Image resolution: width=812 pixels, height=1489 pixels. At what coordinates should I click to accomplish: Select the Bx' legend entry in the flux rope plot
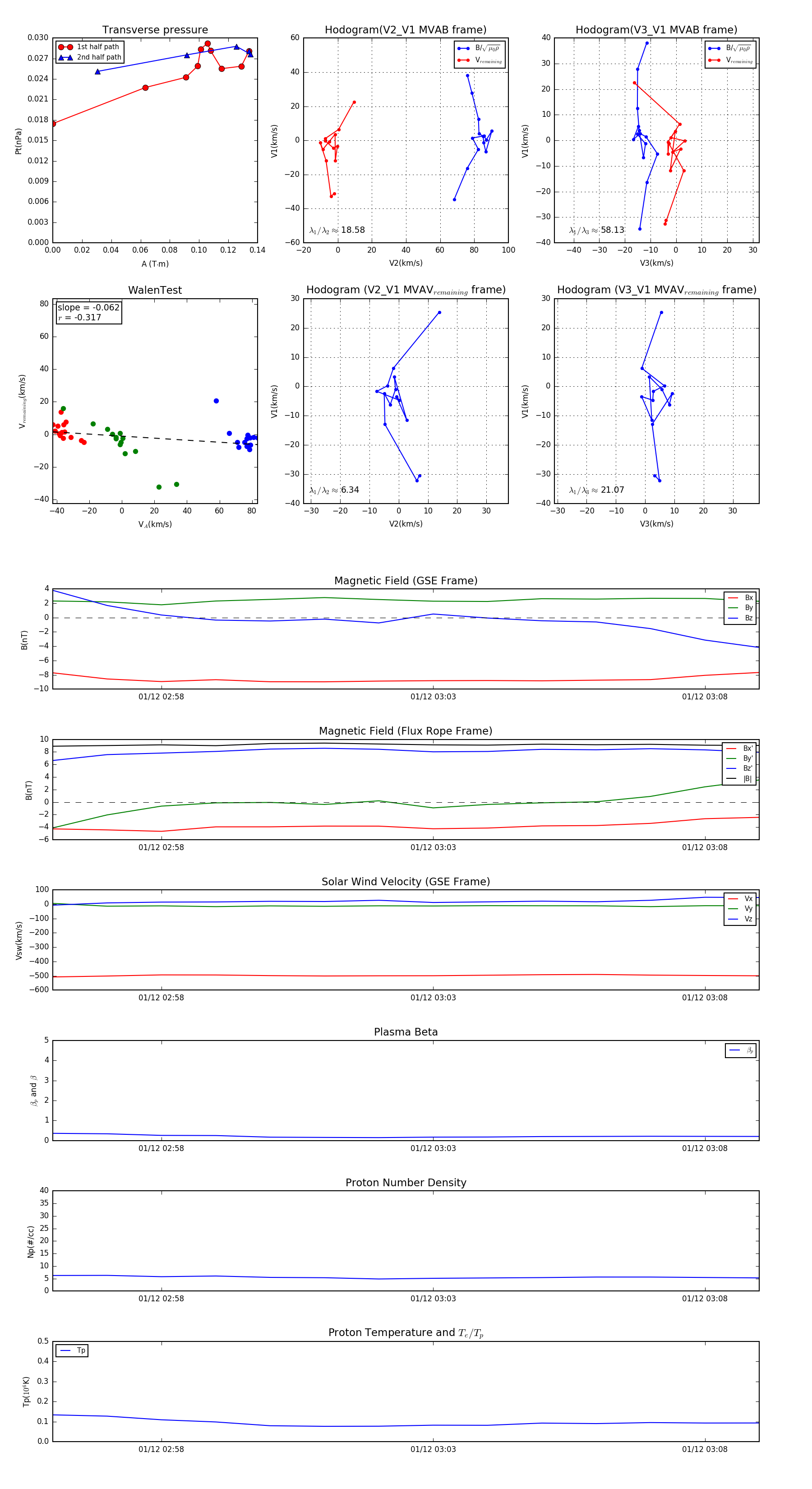(x=740, y=748)
